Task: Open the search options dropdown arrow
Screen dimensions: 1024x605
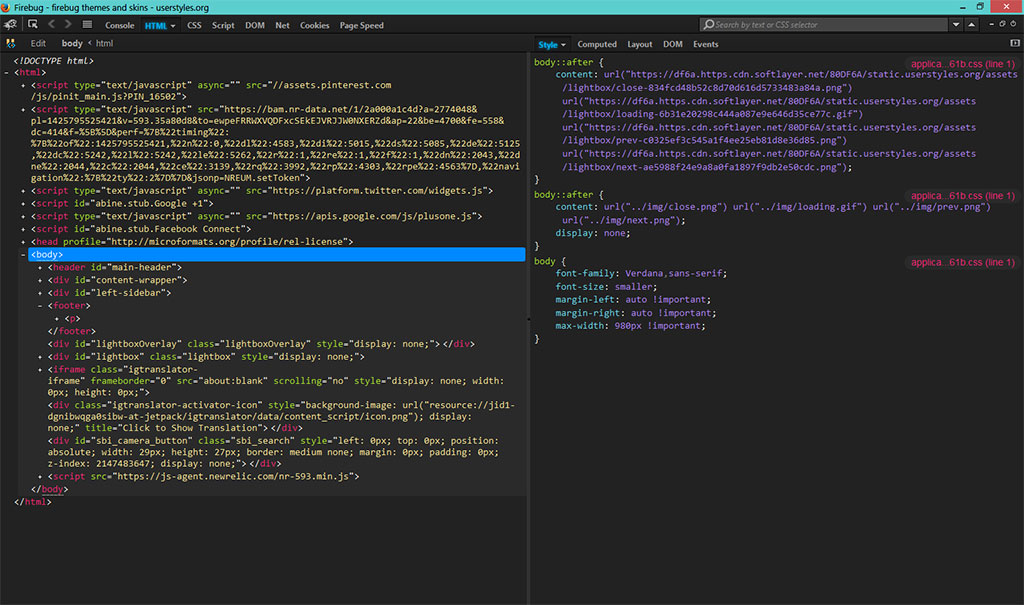Action: (x=956, y=25)
